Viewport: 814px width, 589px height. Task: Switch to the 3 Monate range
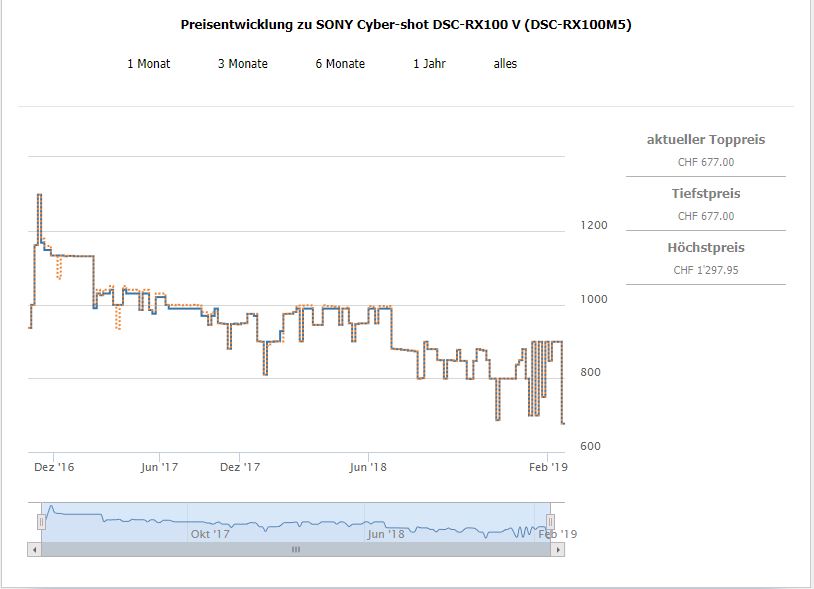pos(243,64)
